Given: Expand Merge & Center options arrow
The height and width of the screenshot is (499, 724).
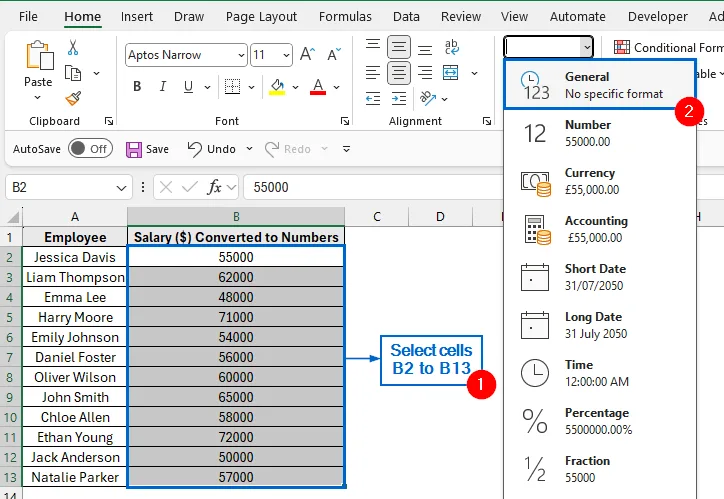Looking at the screenshot, I should (474, 73).
